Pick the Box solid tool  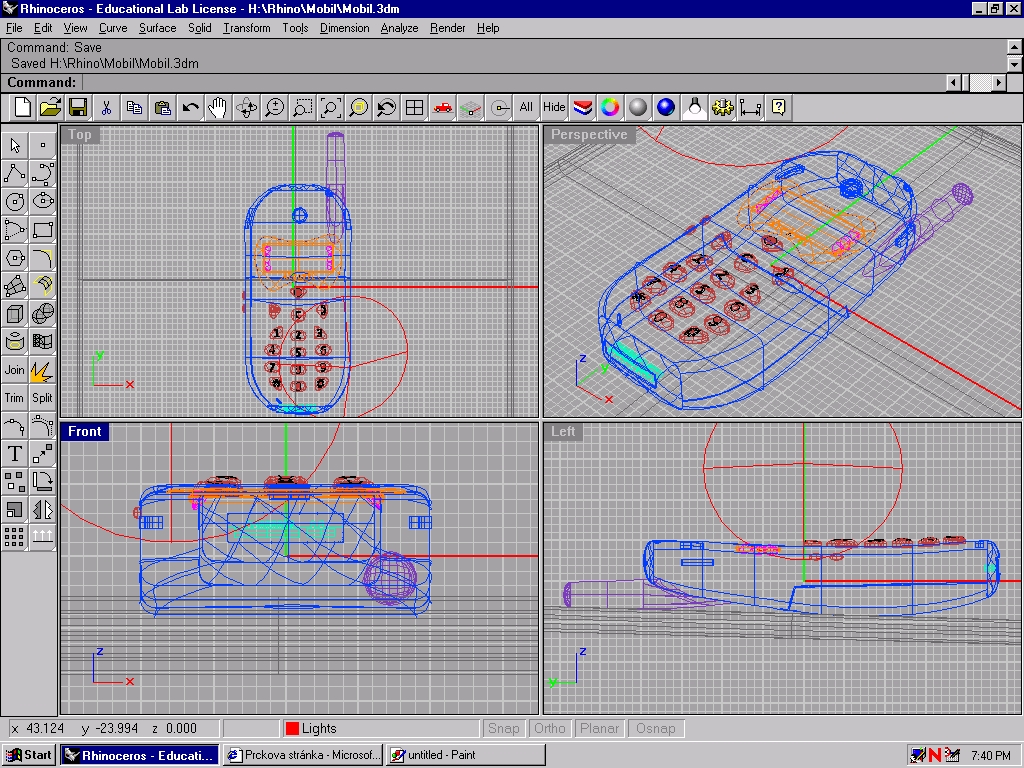14,314
